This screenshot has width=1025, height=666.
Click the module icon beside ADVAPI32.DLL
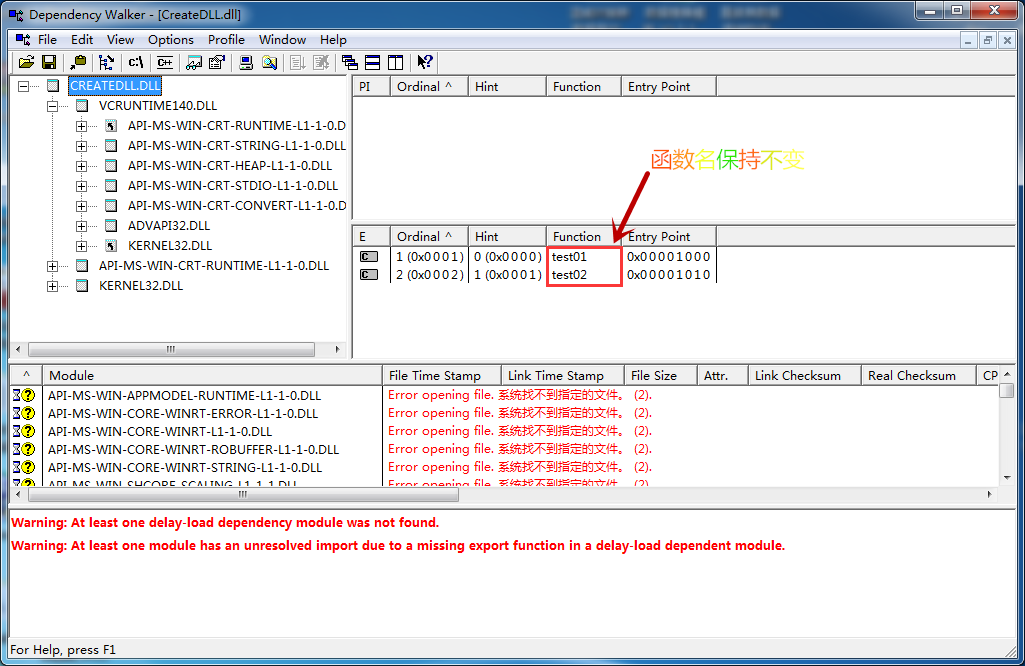(111, 225)
